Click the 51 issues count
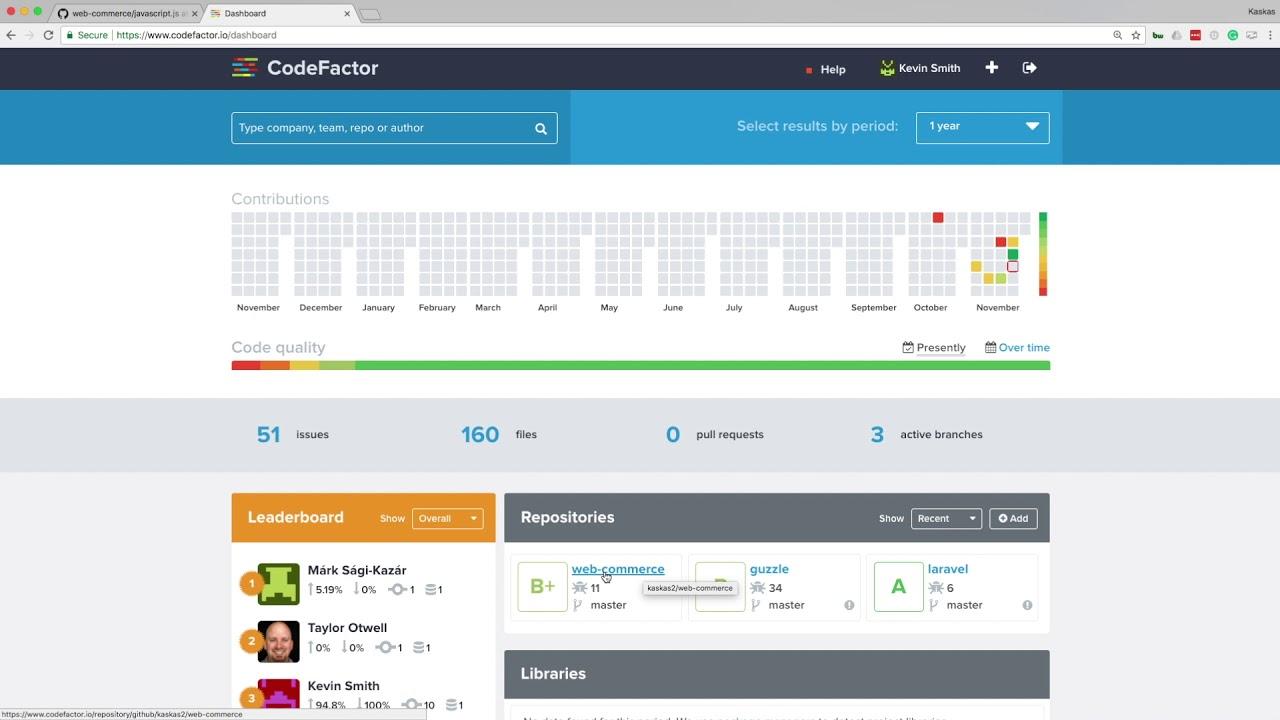Viewport: 1280px width, 720px height. (268, 434)
